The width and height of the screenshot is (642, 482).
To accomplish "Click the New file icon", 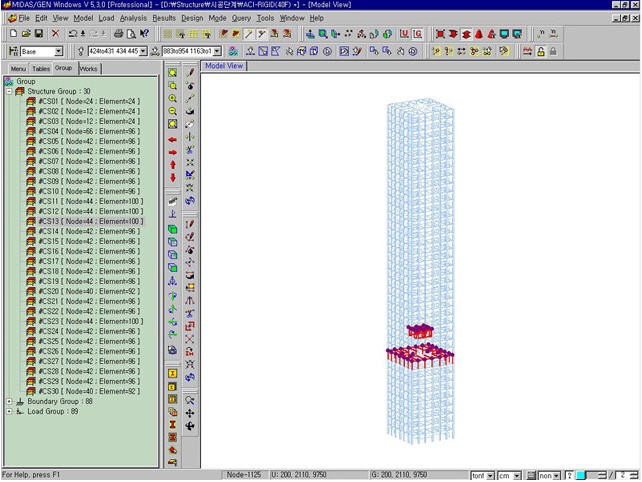I will (x=11, y=34).
